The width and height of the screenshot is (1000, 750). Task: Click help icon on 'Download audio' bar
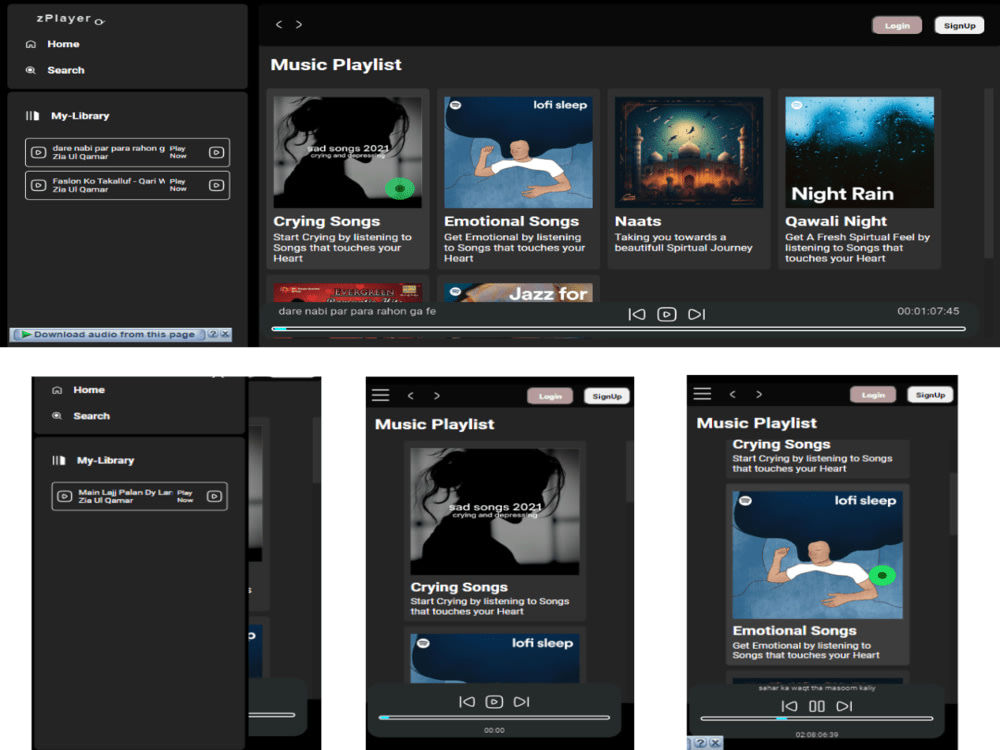coord(212,334)
